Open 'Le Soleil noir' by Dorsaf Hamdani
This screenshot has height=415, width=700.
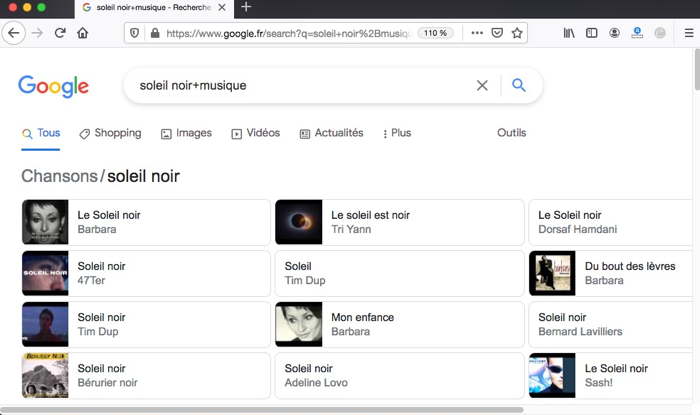(x=611, y=222)
